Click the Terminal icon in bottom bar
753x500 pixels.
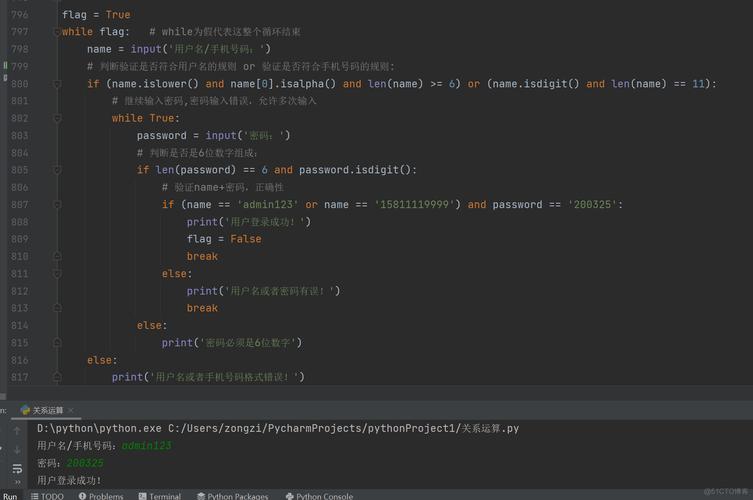point(142,496)
